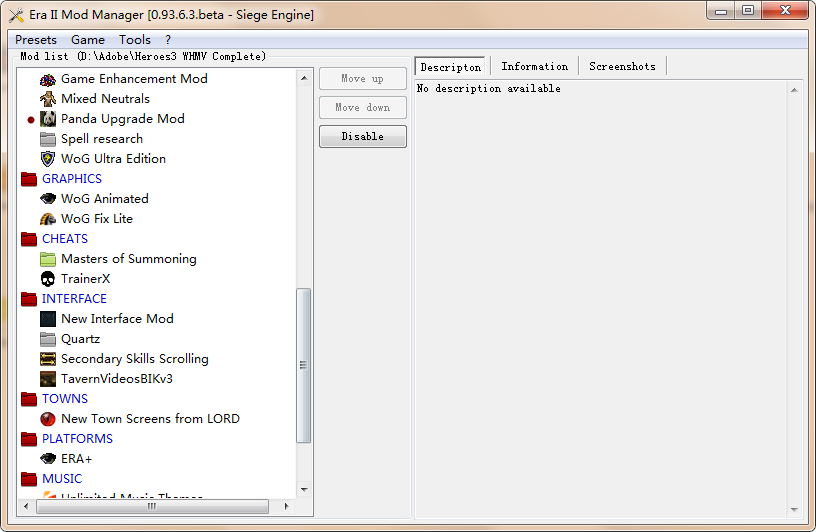The height and width of the screenshot is (532, 816).
Task: Select the TrainerX entry
Action: [x=85, y=278]
